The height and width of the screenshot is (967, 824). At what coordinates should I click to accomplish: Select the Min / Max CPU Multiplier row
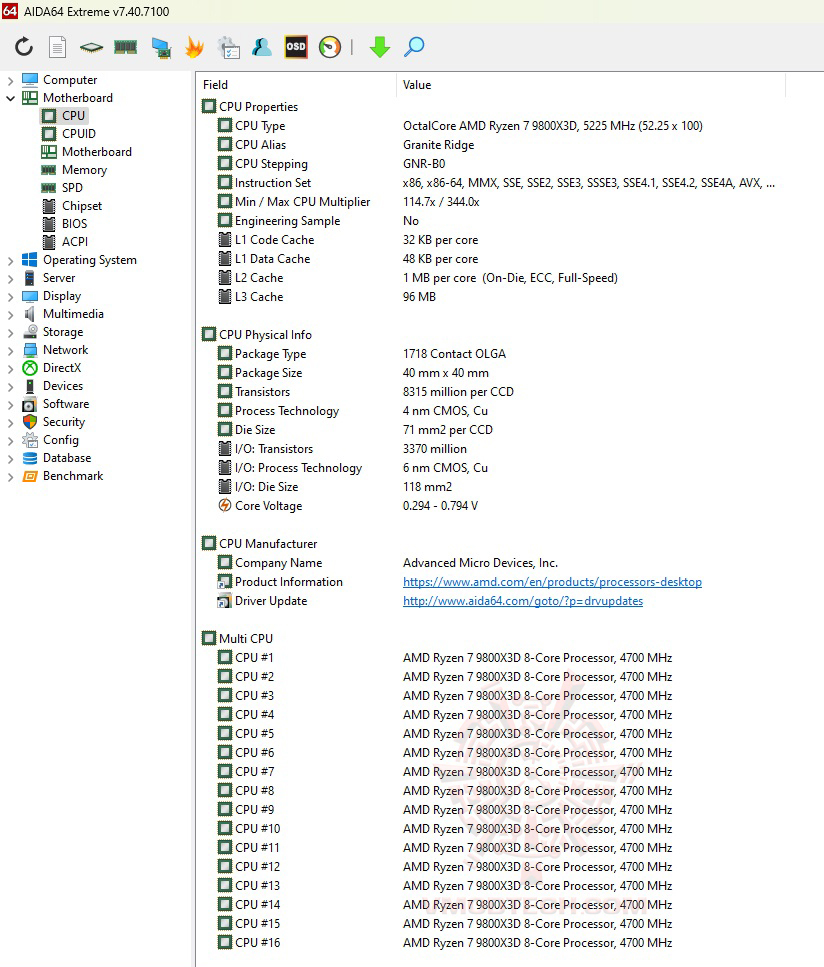[493, 202]
